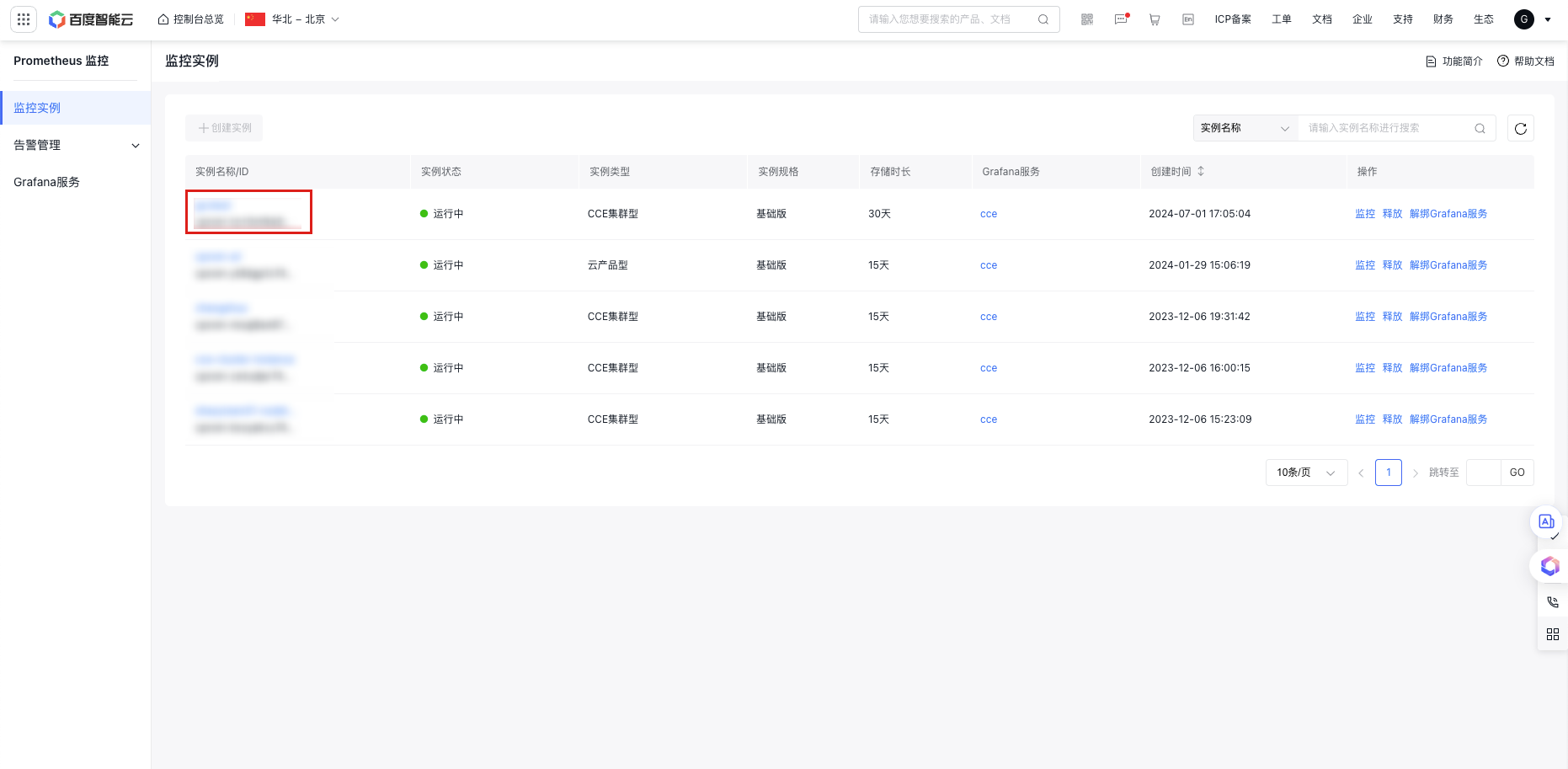The width and height of the screenshot is (1568, 769).
Task: Go to next page arrow
Action: (x=1416, y=473)
